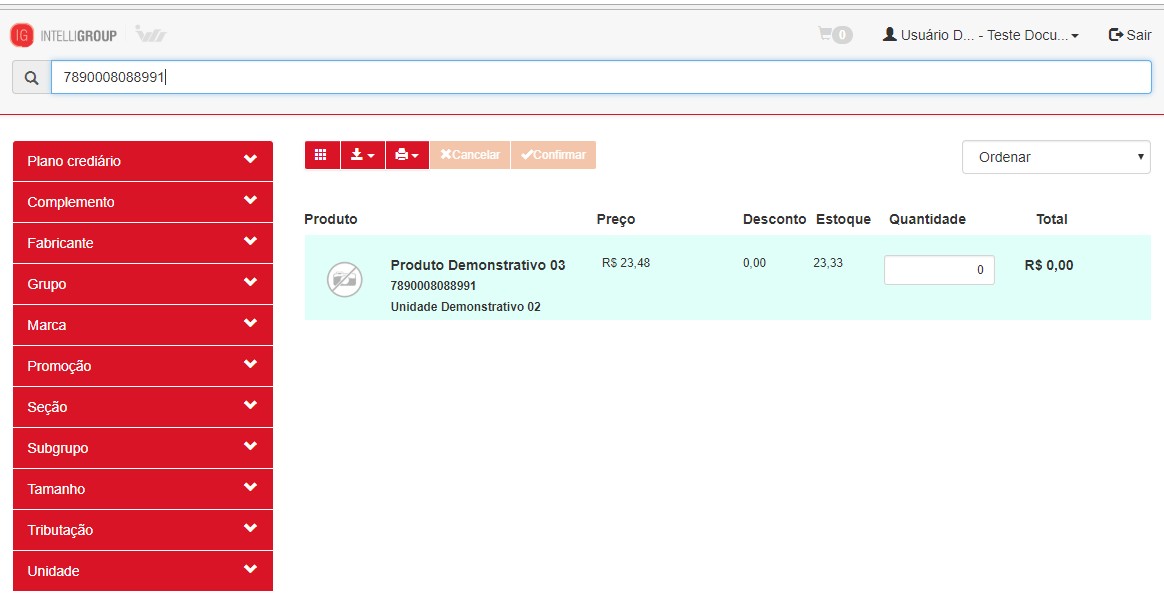Click the product barcode 7890008088991 text
The height and width of the screenshot is (601, 1164).
[x=434, y=286]
